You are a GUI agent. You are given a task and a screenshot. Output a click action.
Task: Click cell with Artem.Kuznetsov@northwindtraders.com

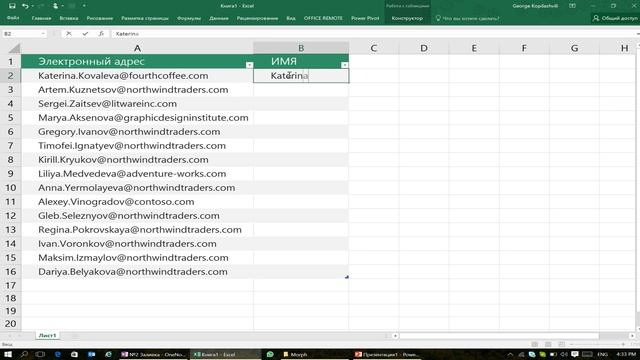coord(137,90)
